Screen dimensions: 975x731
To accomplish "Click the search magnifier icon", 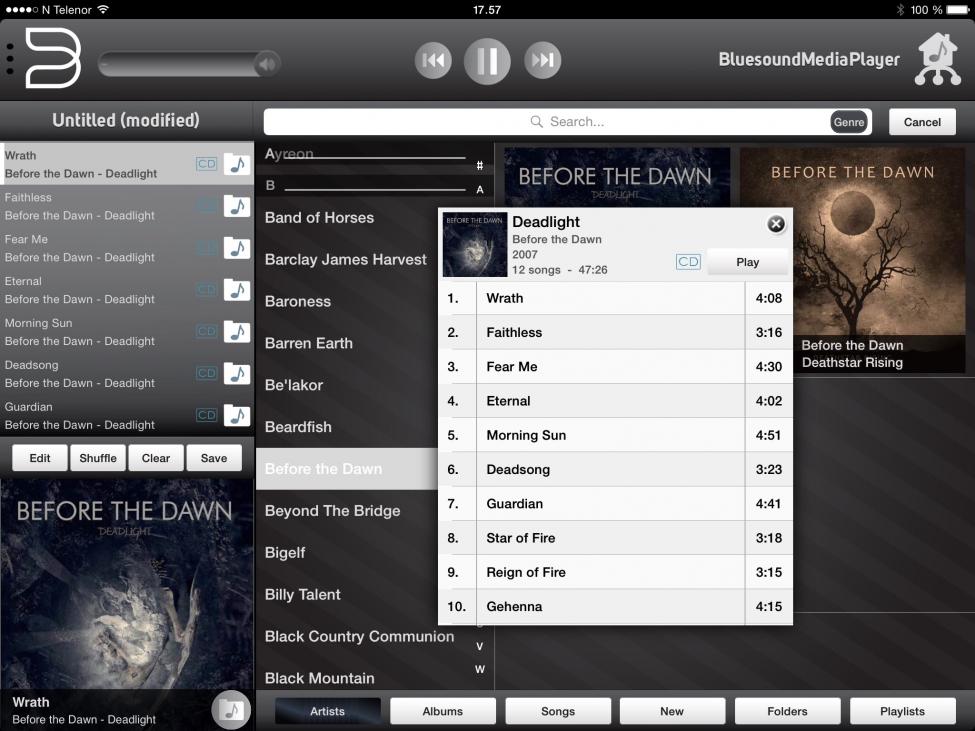I will [x=536, y=121].
